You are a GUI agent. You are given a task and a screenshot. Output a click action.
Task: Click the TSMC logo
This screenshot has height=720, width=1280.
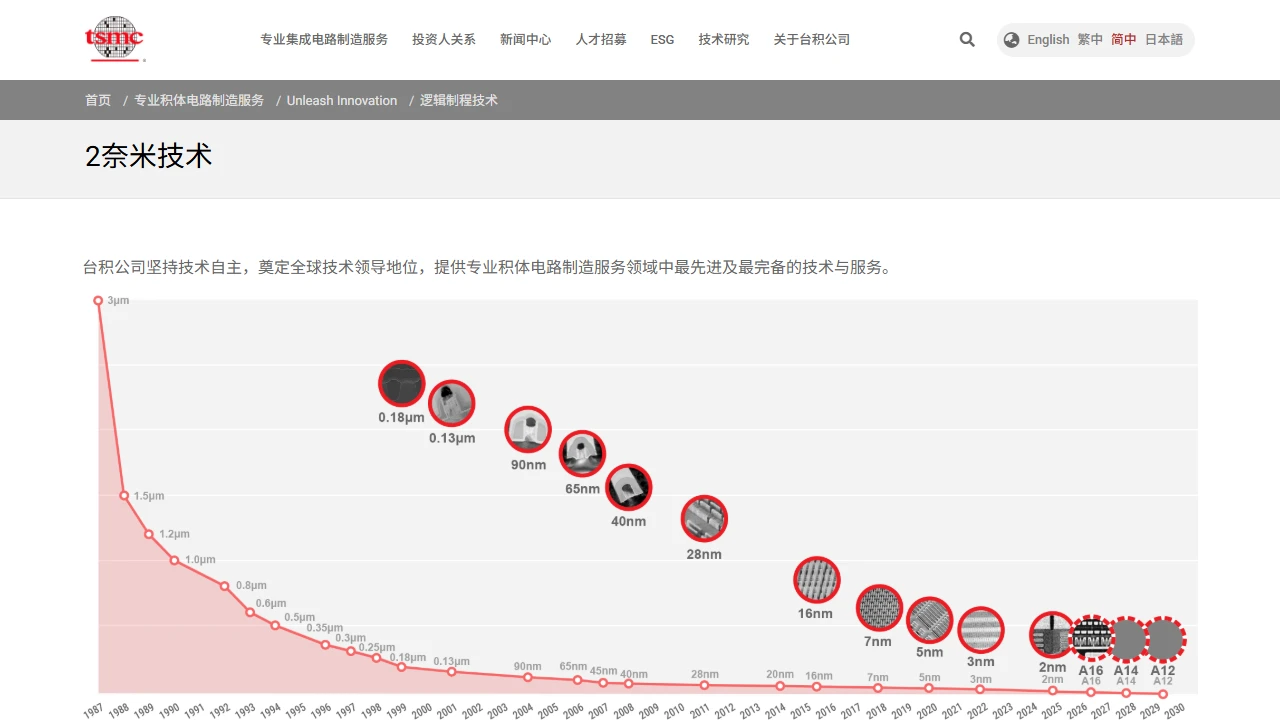point(114,39)
